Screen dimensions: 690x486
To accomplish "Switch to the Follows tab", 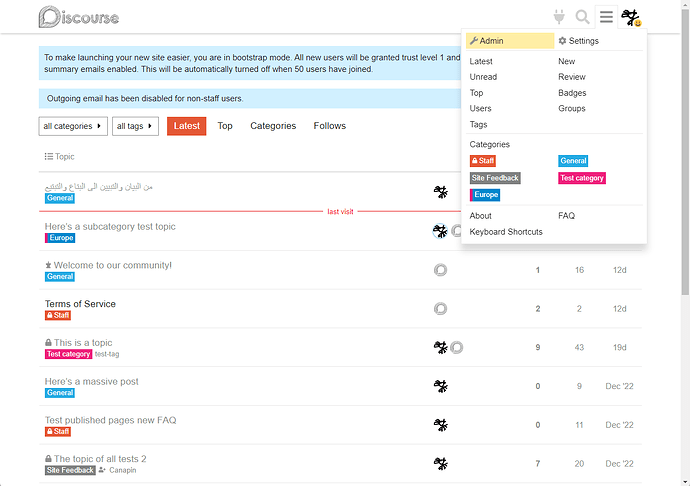I will (330, 126).
